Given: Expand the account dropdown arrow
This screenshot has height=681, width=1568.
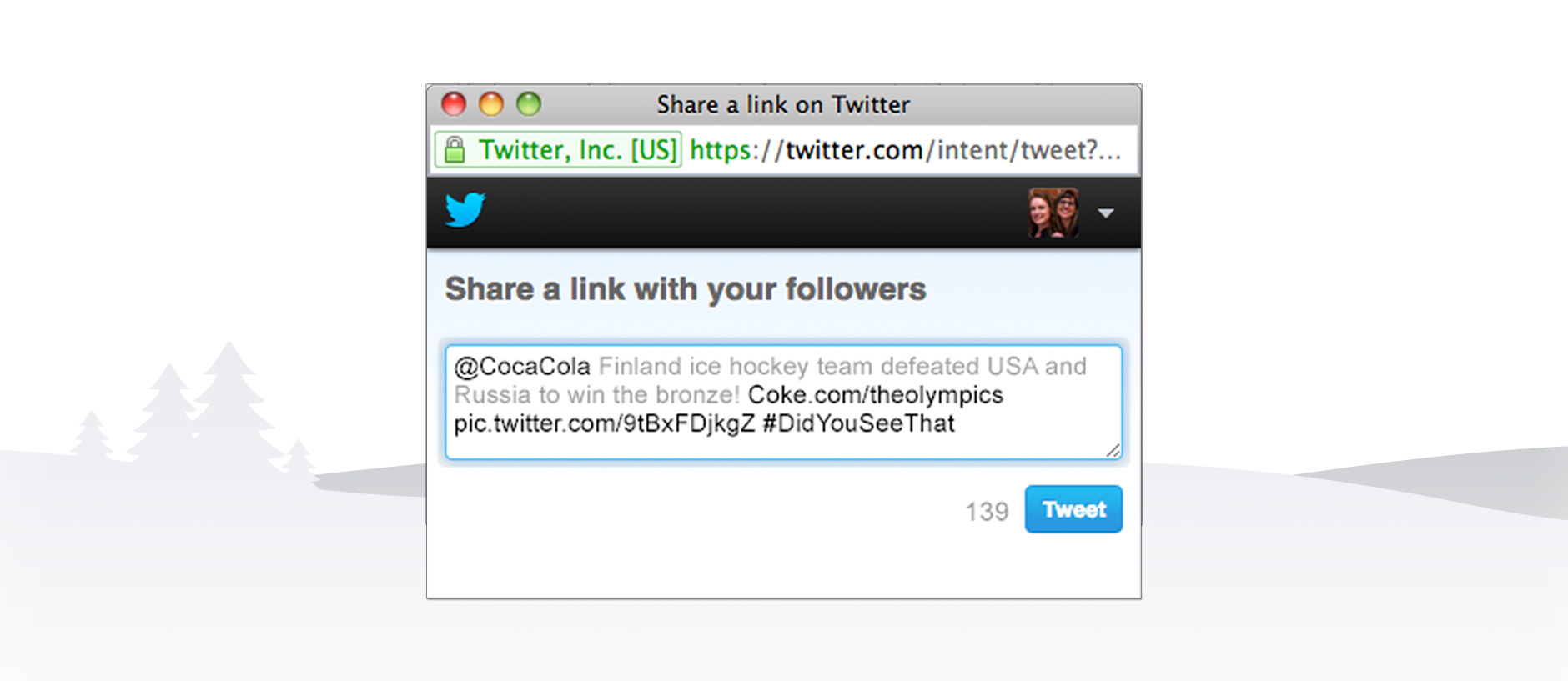Looking at the screenshot, I should [x=1106, y=213].
